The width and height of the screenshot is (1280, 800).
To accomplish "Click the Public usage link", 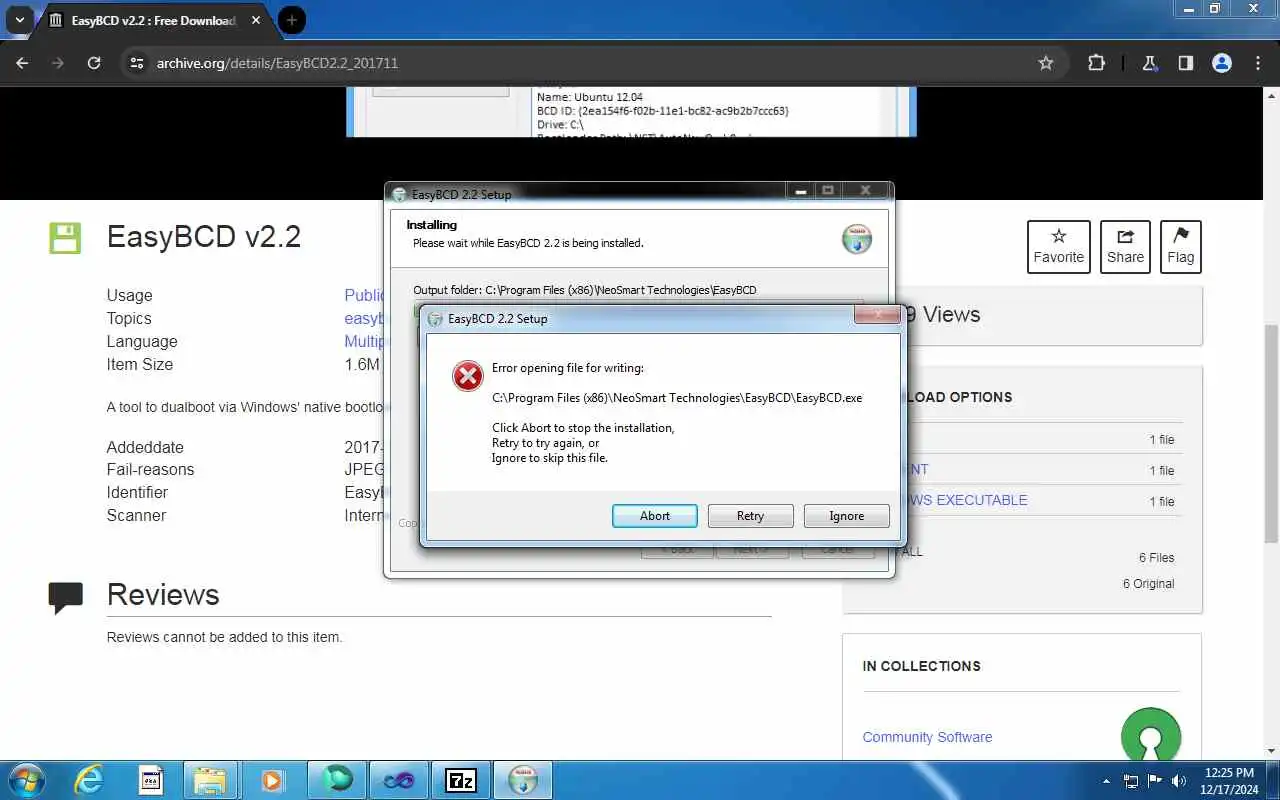I will 365,295.
